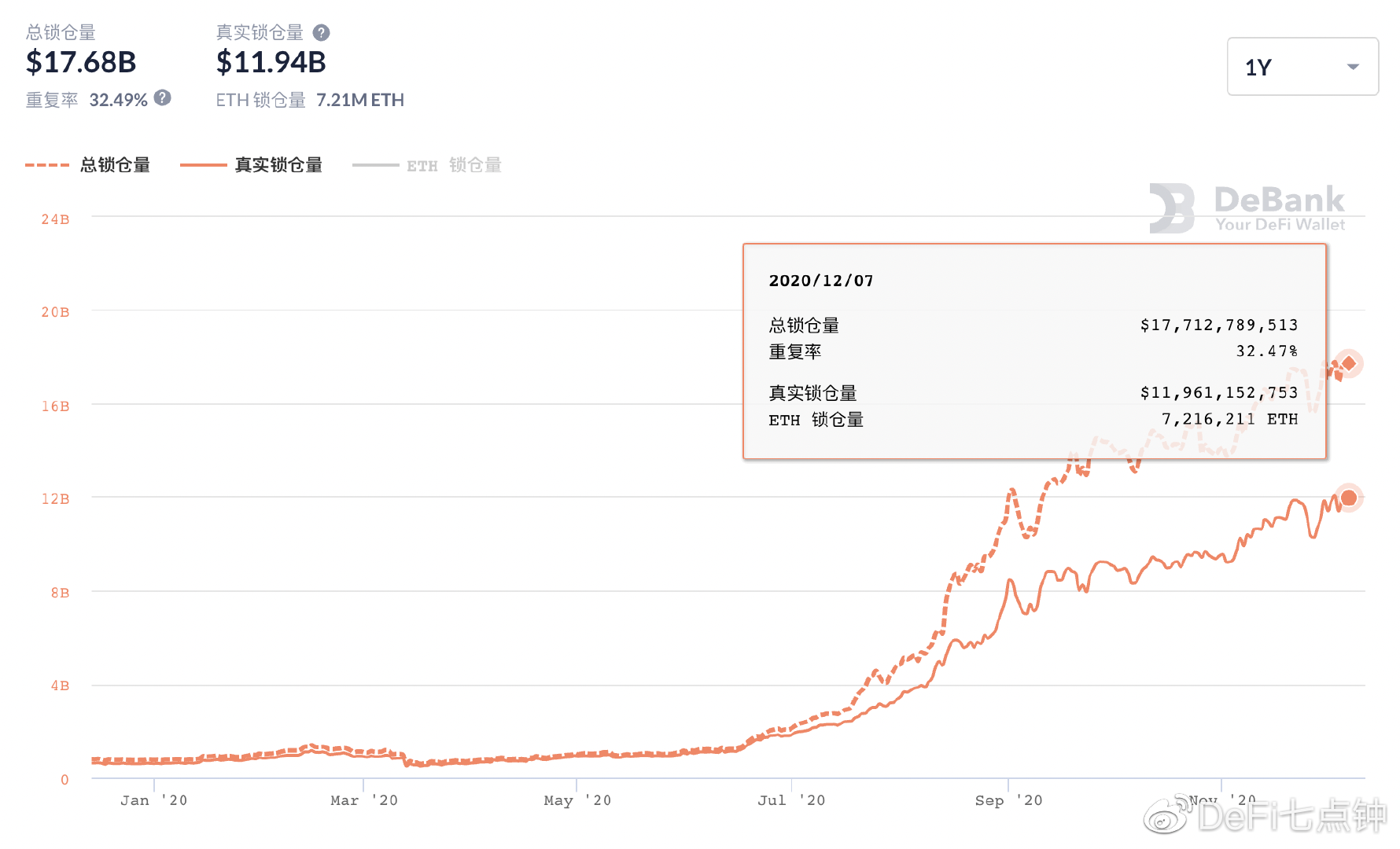This screenshot has height=849, width=1400.
Task: Enable the greyed ETH 锁仓量 legend series
Action: coord(454,165)
